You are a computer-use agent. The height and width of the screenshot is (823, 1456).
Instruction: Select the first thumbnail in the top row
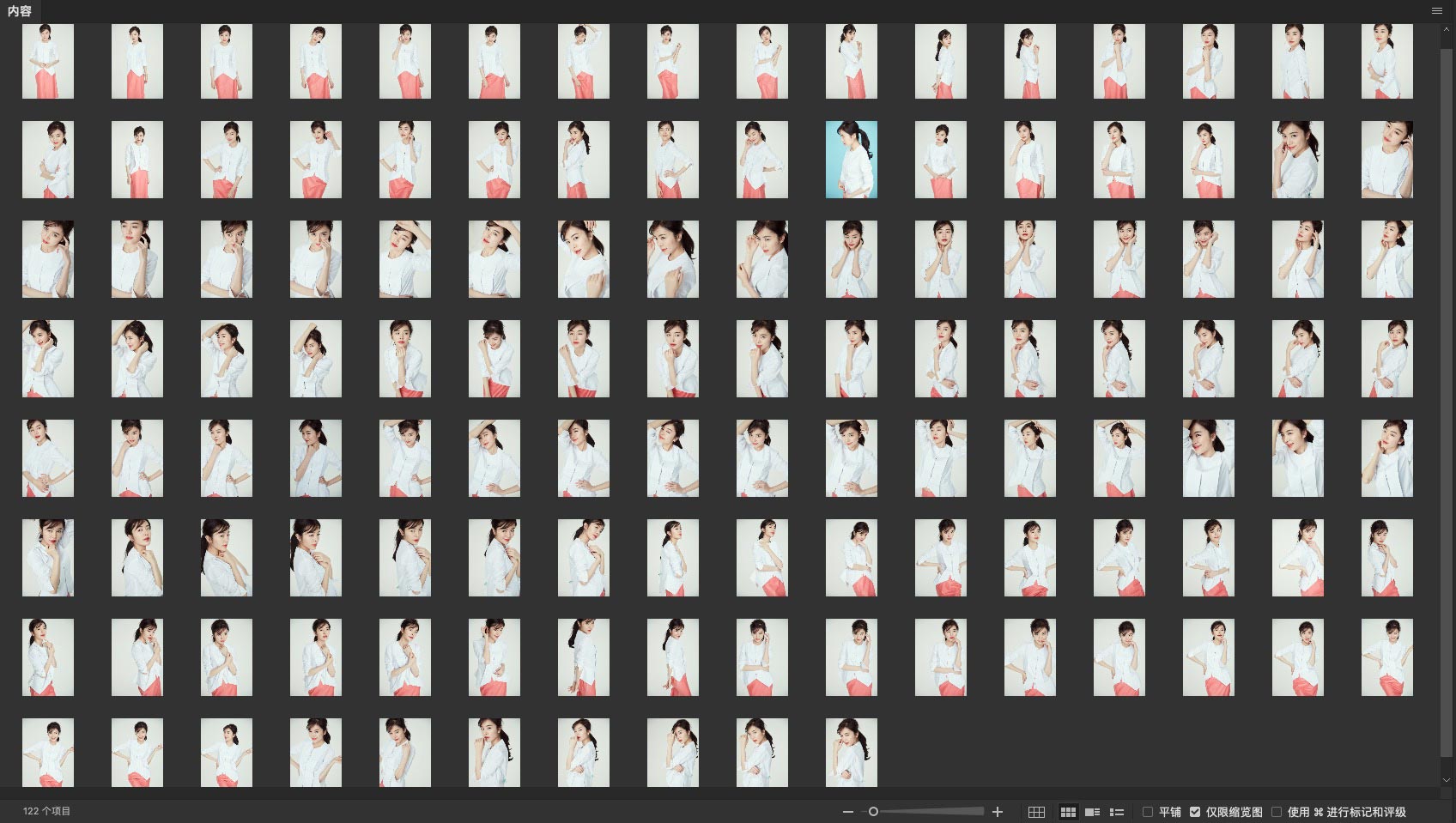(47, 61)
